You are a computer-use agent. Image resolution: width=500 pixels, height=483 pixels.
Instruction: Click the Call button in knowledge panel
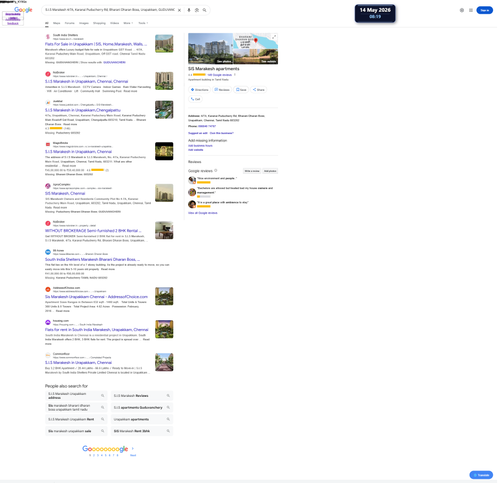195,99
